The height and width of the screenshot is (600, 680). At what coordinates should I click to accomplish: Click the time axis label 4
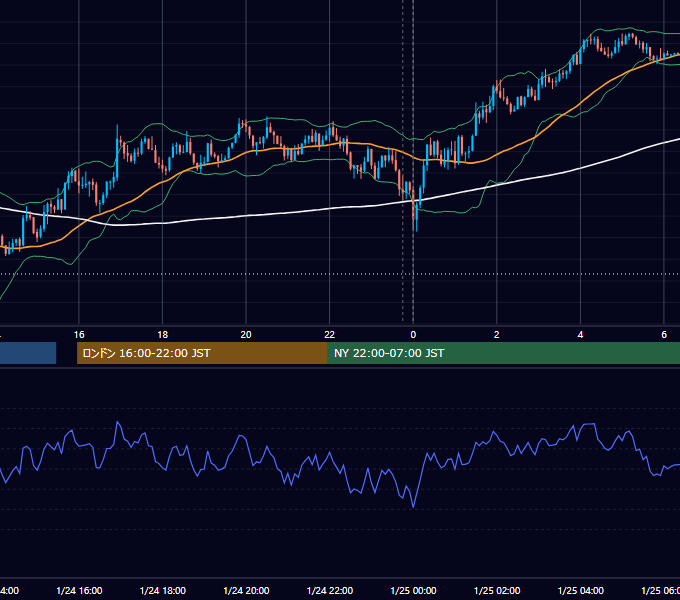tap(580, 335)
